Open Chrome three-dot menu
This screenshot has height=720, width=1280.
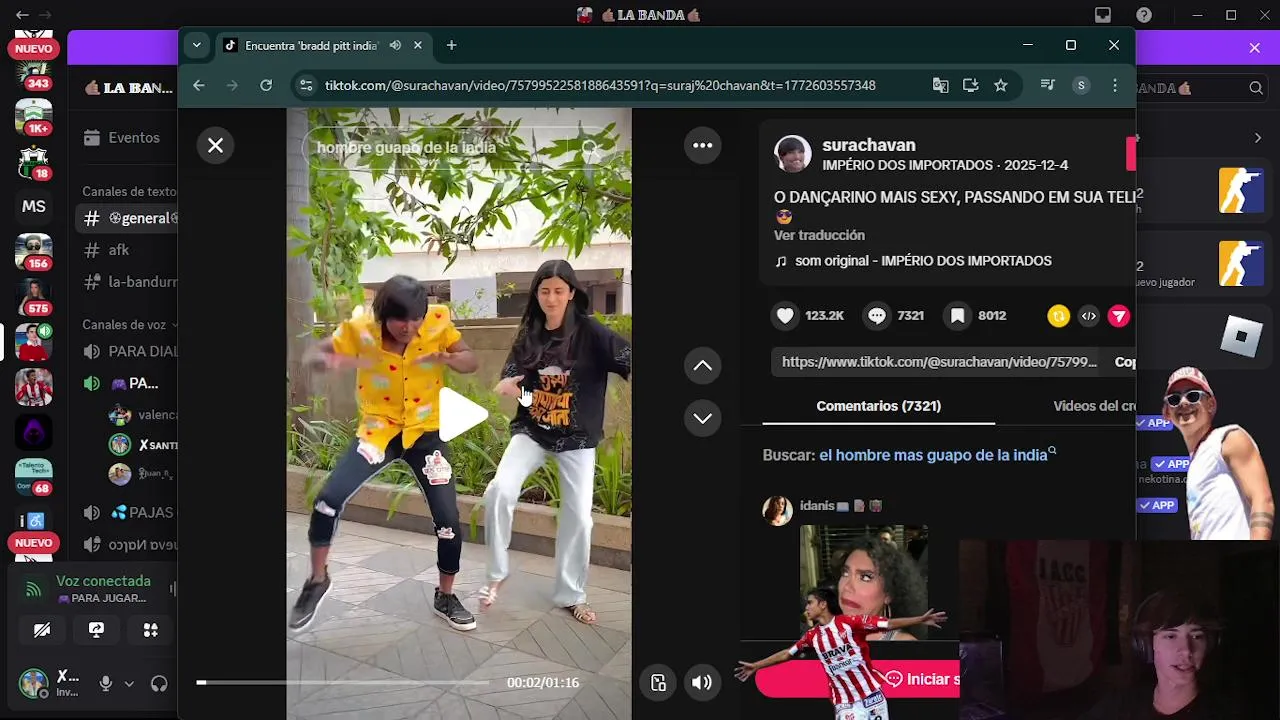pos(1115,86)
